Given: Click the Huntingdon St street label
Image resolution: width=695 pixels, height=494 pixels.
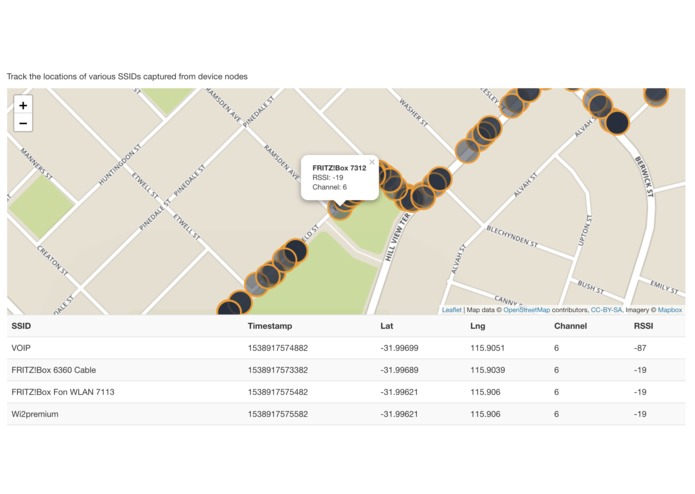Looking at the screenshot, I should (x=120, y=164).
